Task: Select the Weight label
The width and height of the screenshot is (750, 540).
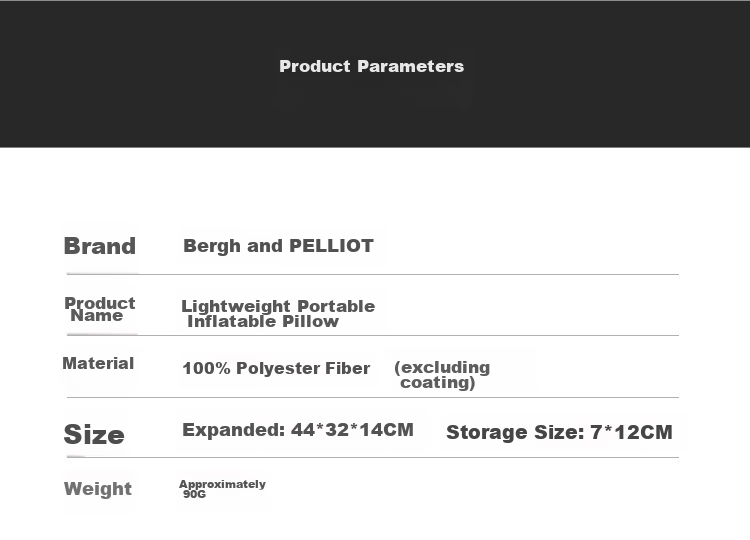Action: coord(98,489)
